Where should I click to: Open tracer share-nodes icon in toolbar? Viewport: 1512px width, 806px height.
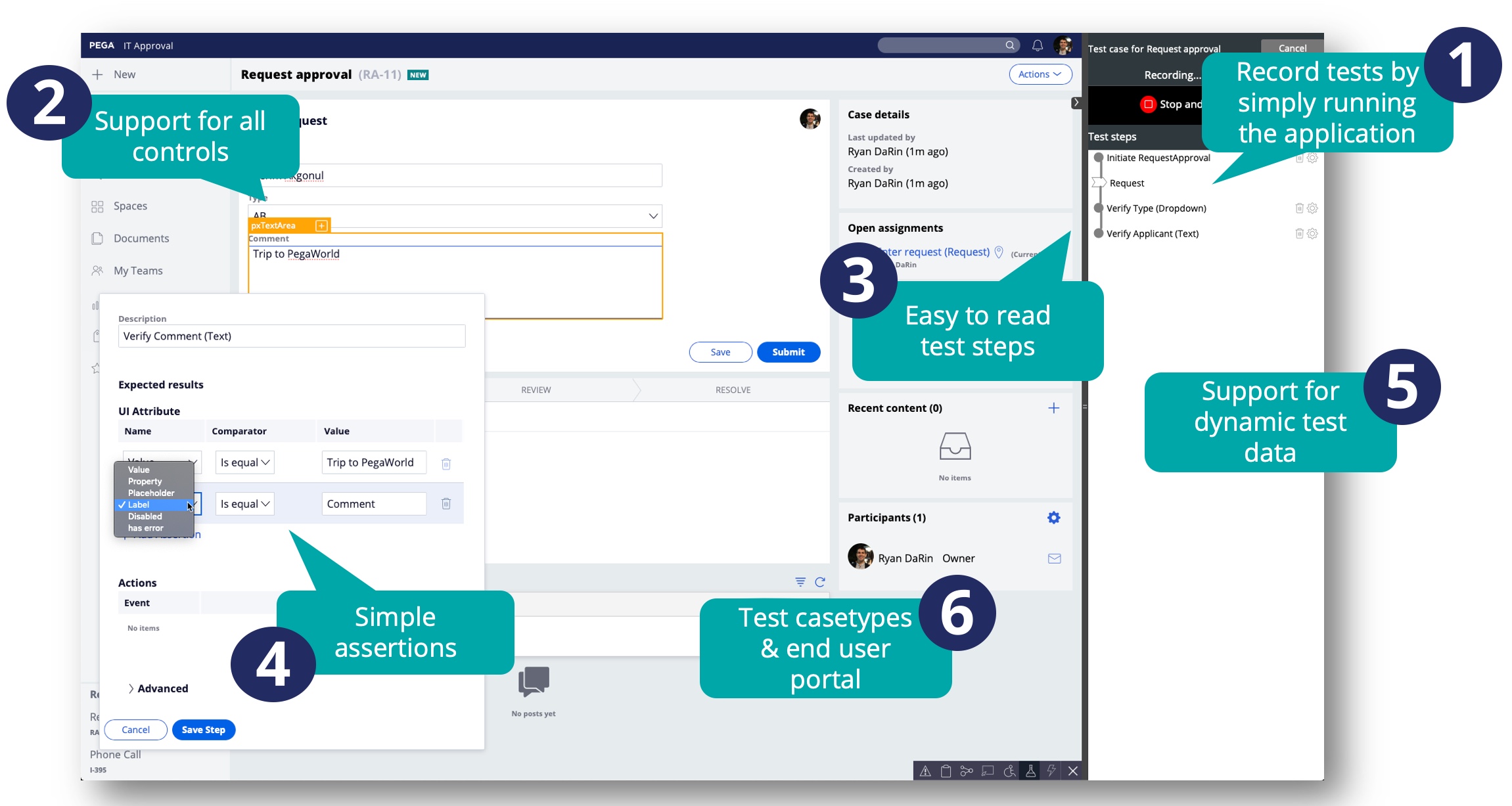967,771
